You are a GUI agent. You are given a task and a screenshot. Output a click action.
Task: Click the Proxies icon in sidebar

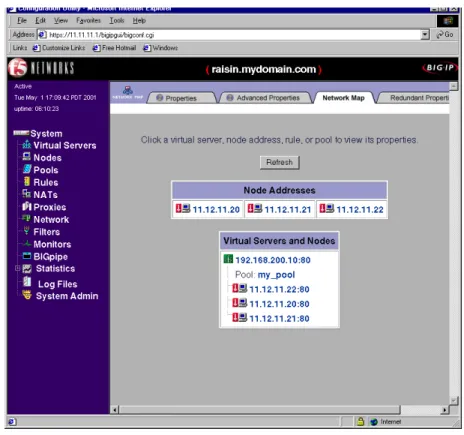coord(27,206)
